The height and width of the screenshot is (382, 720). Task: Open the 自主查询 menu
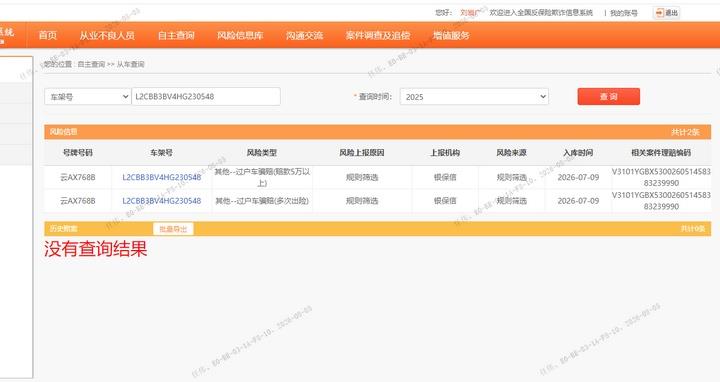[176, 35]
